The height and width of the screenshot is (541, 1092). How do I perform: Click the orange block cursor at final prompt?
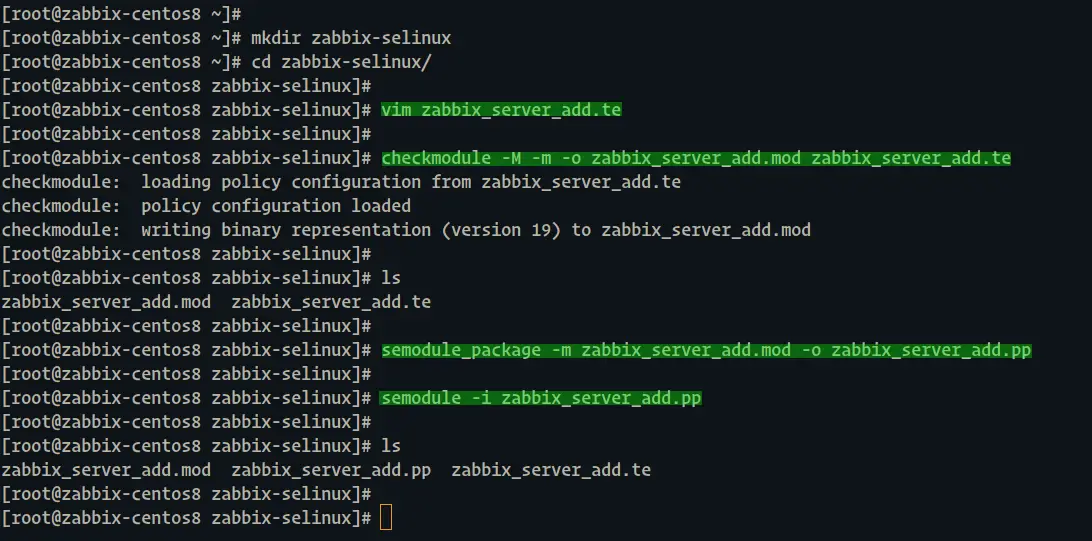[386, 518]
